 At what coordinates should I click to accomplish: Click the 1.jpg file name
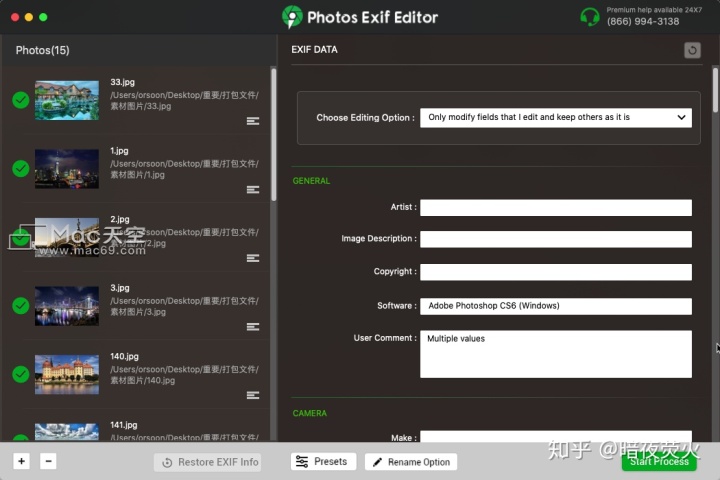tap(119, 151)
